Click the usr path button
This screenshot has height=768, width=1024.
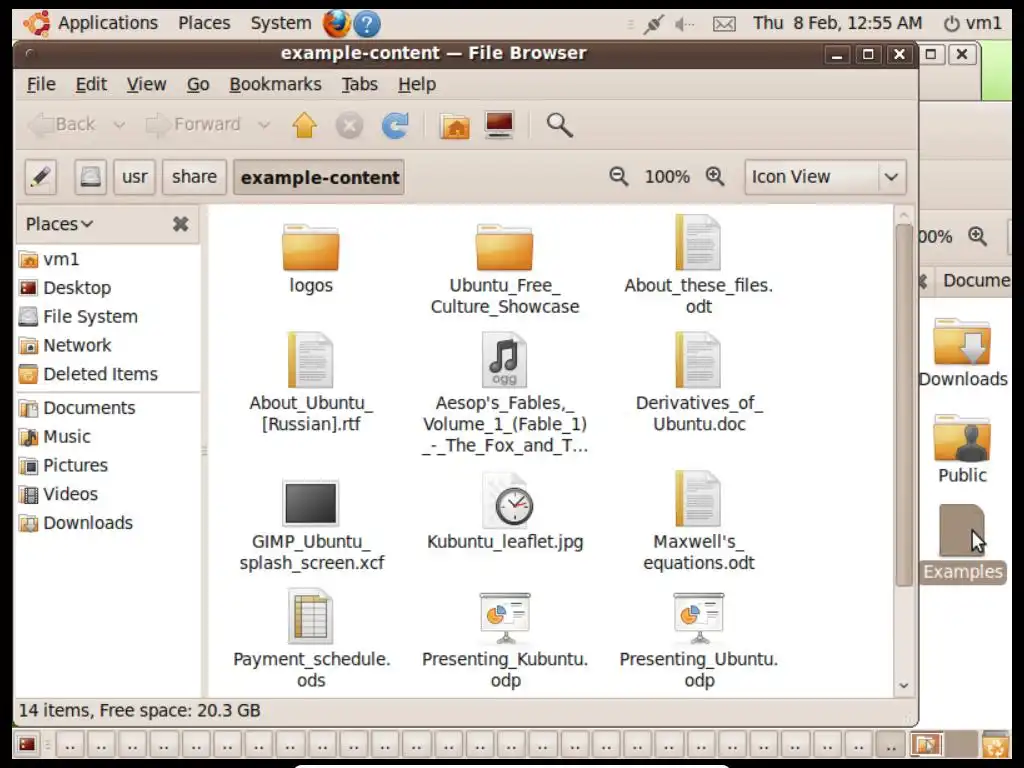[135, 177]
